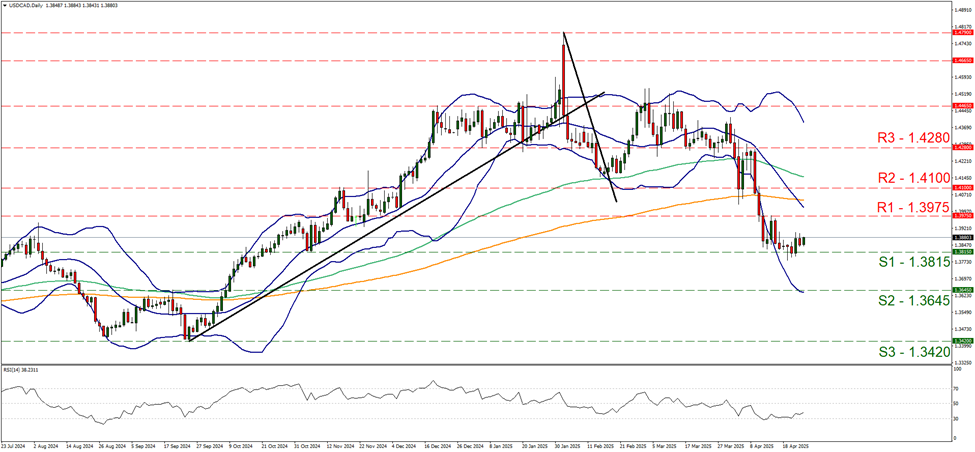Click the 23 Jul 2024 date label
Image resolution: width=975 pixels, height=452 pixels.
coord(15,445)
